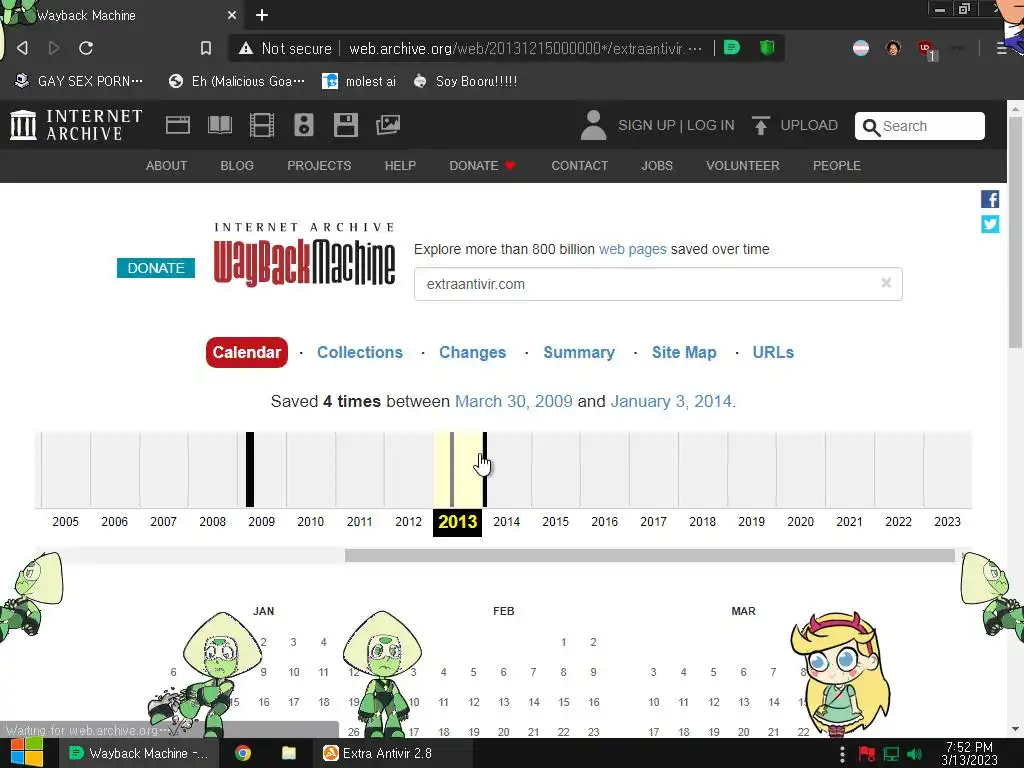This screenshot has height=768, width=1024.
Task: Open the Software floppy disk icon
Action: pos(345,125)
